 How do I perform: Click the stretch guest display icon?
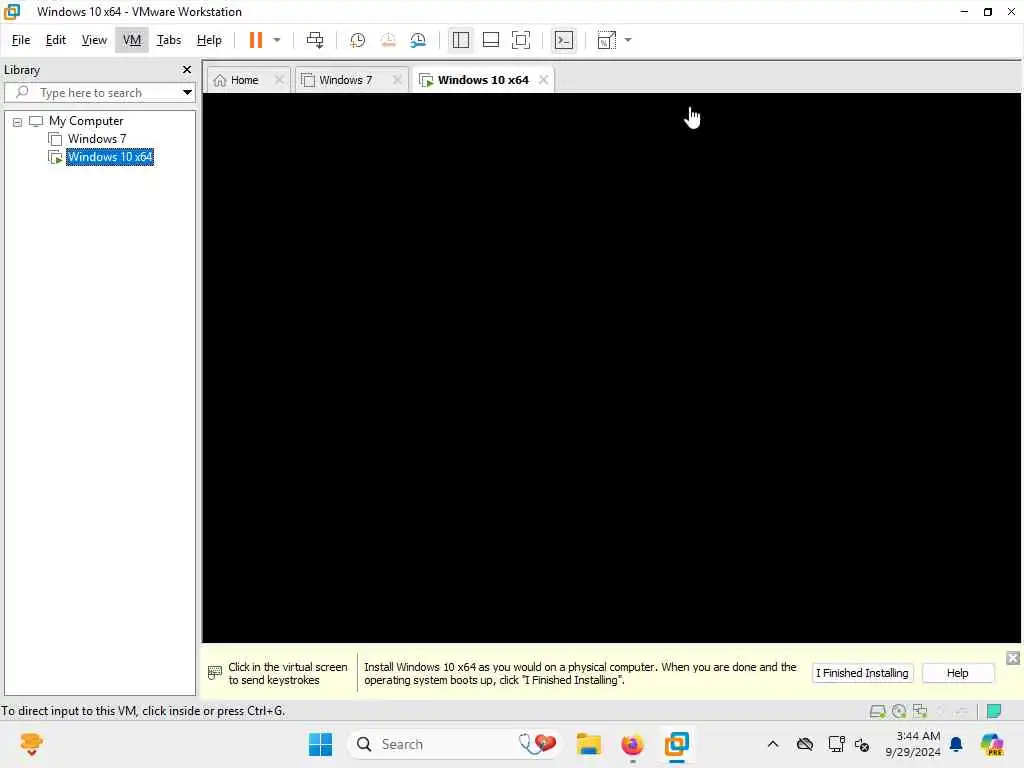coord(607,40)
